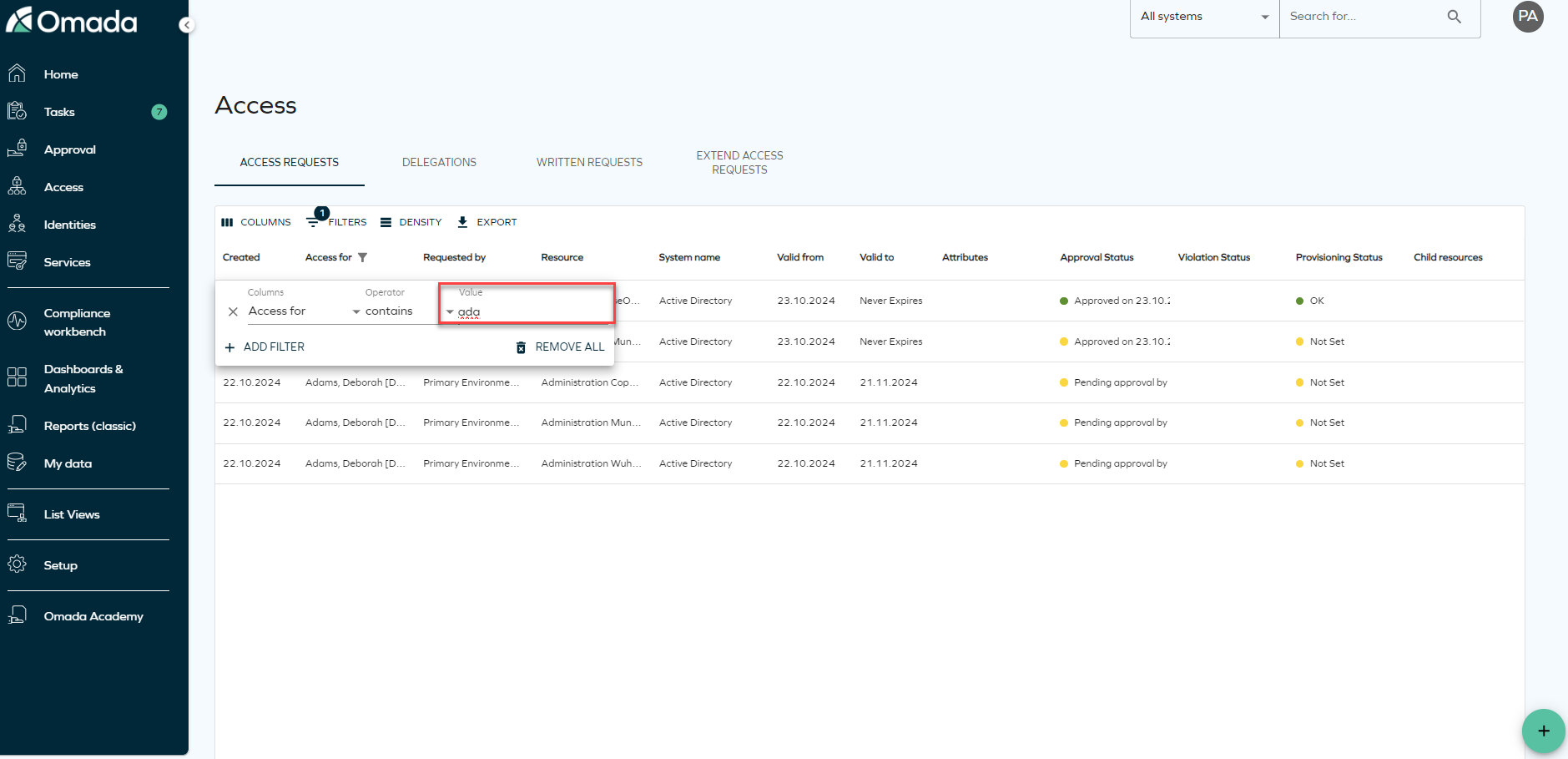The image size is (1568, 759).
Task: Open the Columns dropdown set to Access for
Action: coord(305,311)
